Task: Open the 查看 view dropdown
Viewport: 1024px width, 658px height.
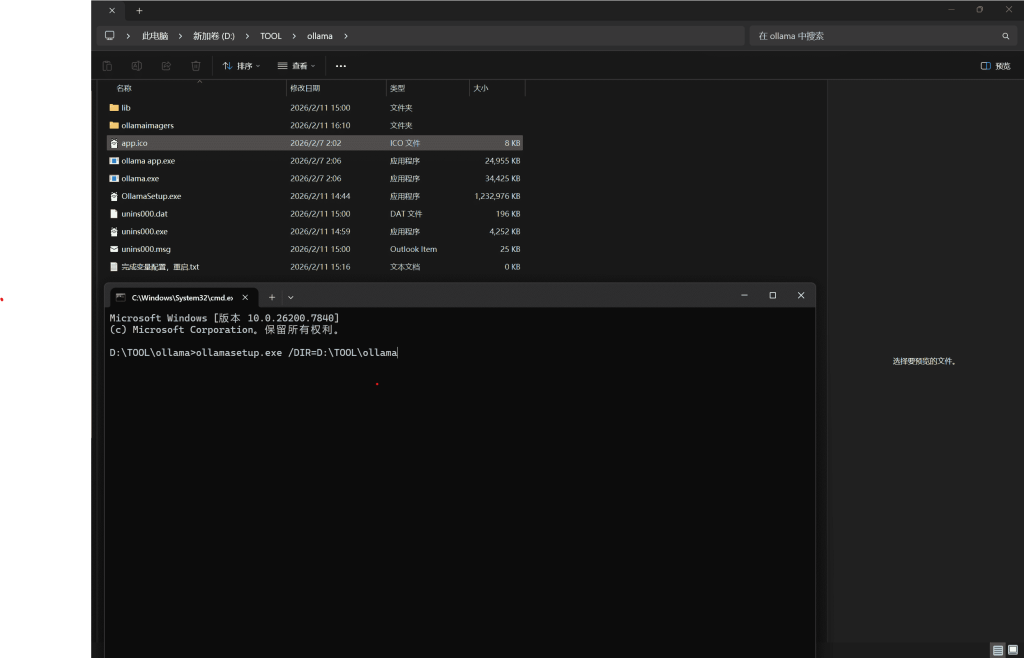Action: [297, 66]
